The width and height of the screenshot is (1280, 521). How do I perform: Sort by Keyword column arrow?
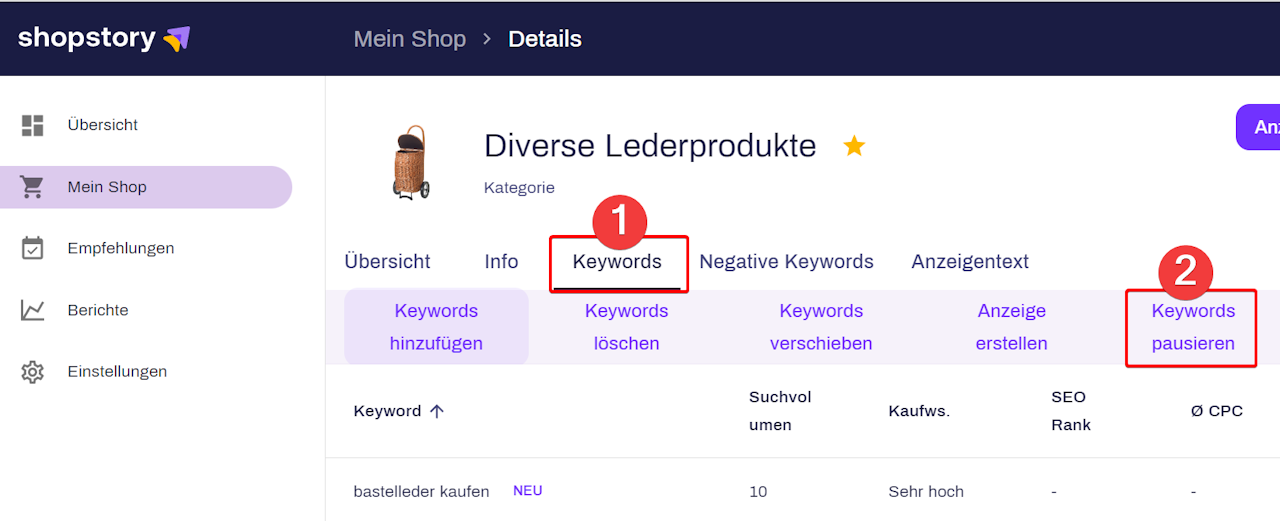tap(437, 411)
